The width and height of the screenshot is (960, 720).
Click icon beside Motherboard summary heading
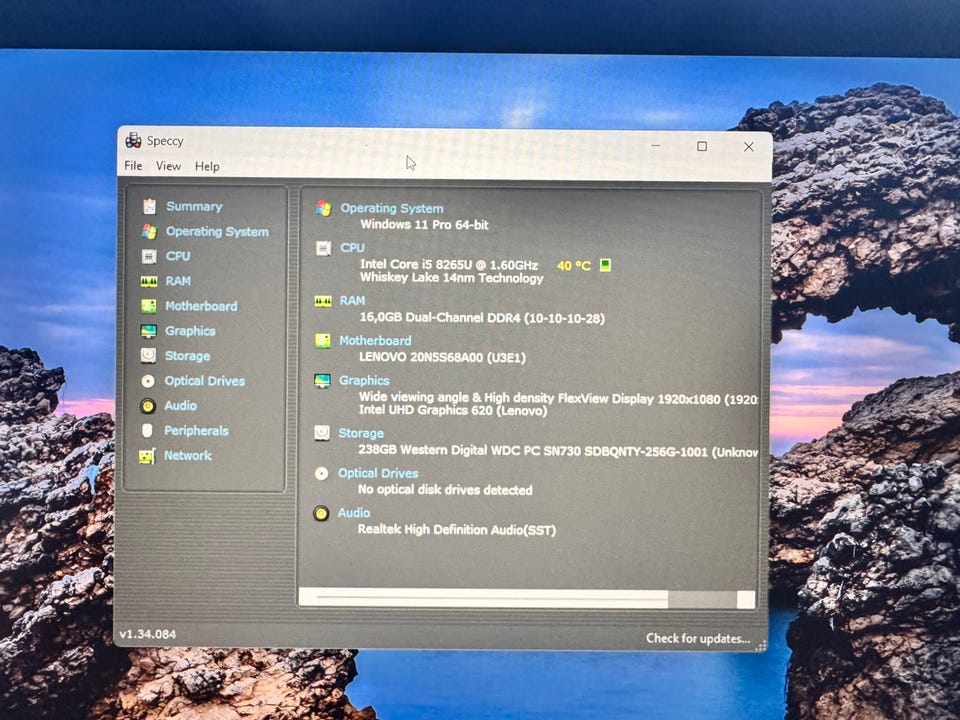[x=323, y=340]
